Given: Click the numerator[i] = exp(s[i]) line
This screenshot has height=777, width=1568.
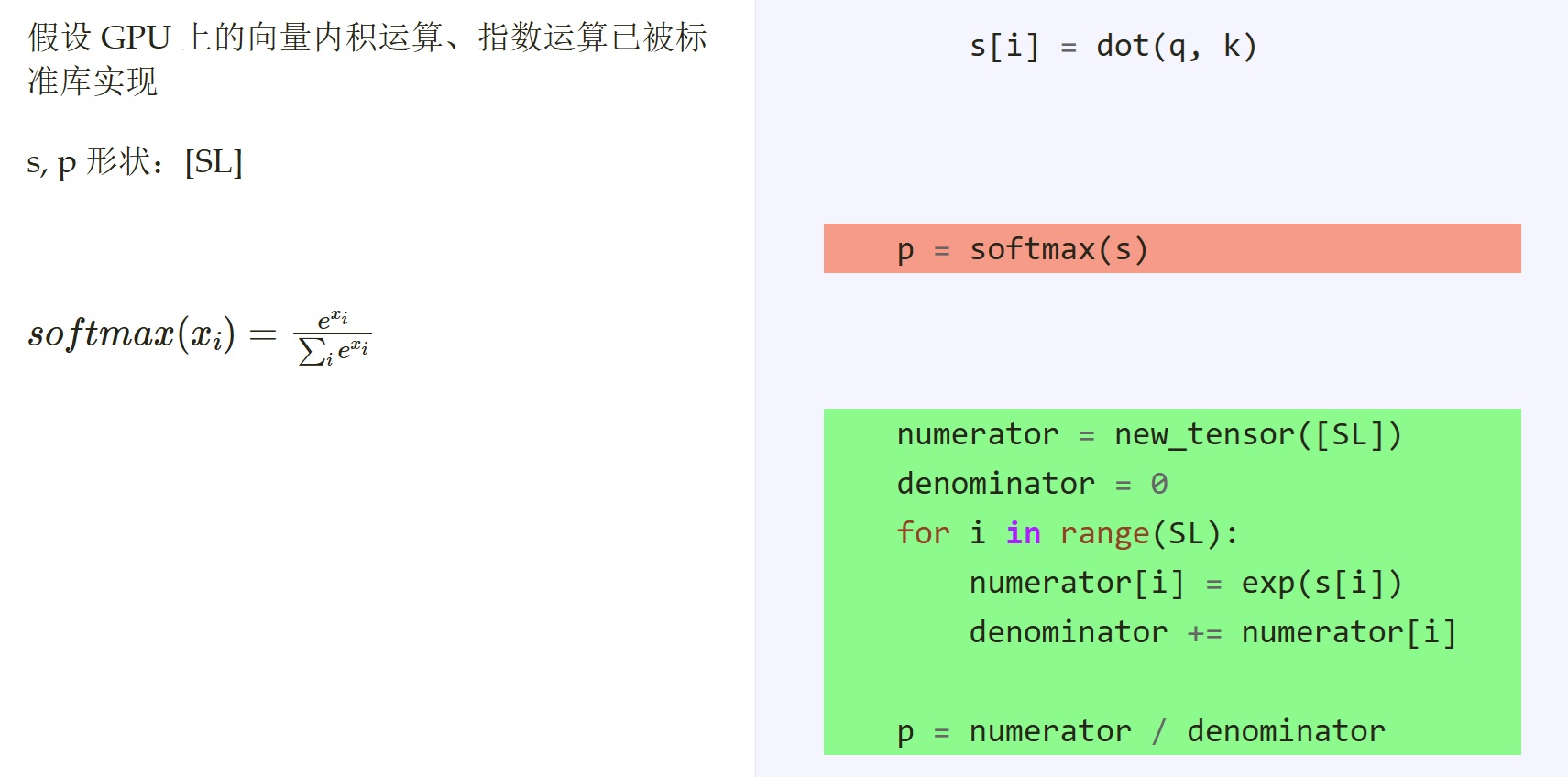Looking at the screenshot, I should [x=1186, y=583].
